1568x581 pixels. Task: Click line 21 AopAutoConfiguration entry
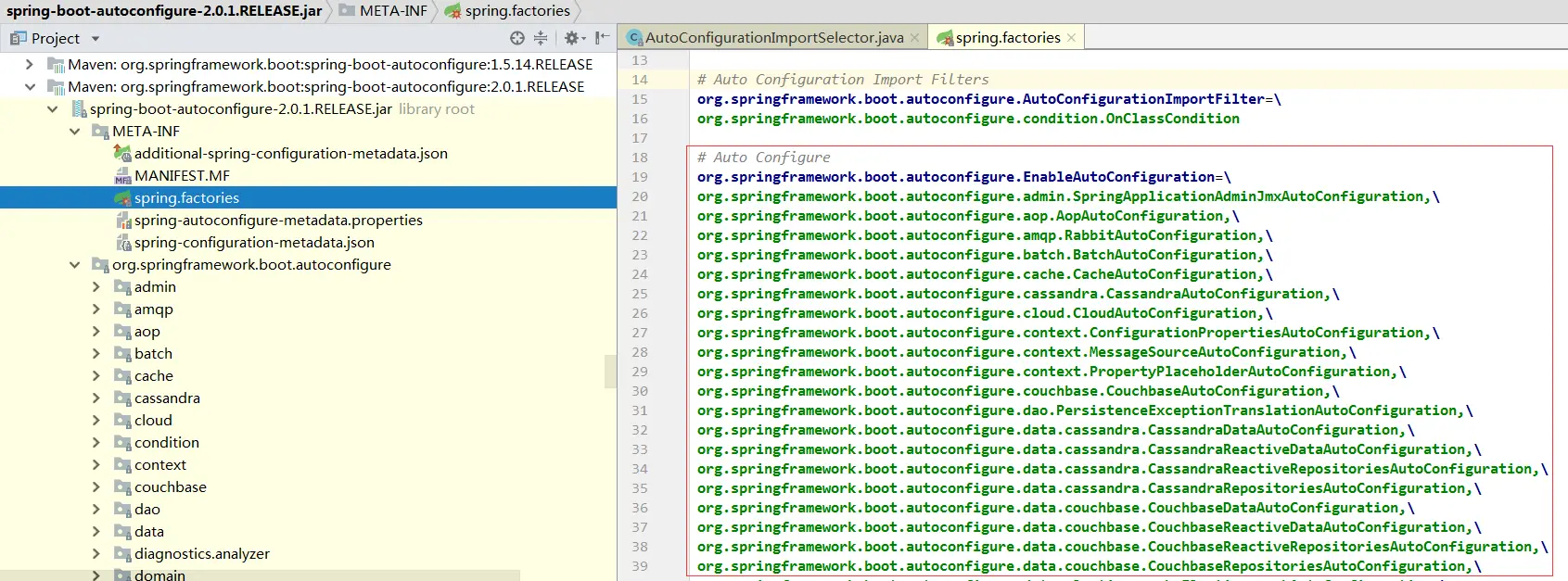(x=968, y=216)
